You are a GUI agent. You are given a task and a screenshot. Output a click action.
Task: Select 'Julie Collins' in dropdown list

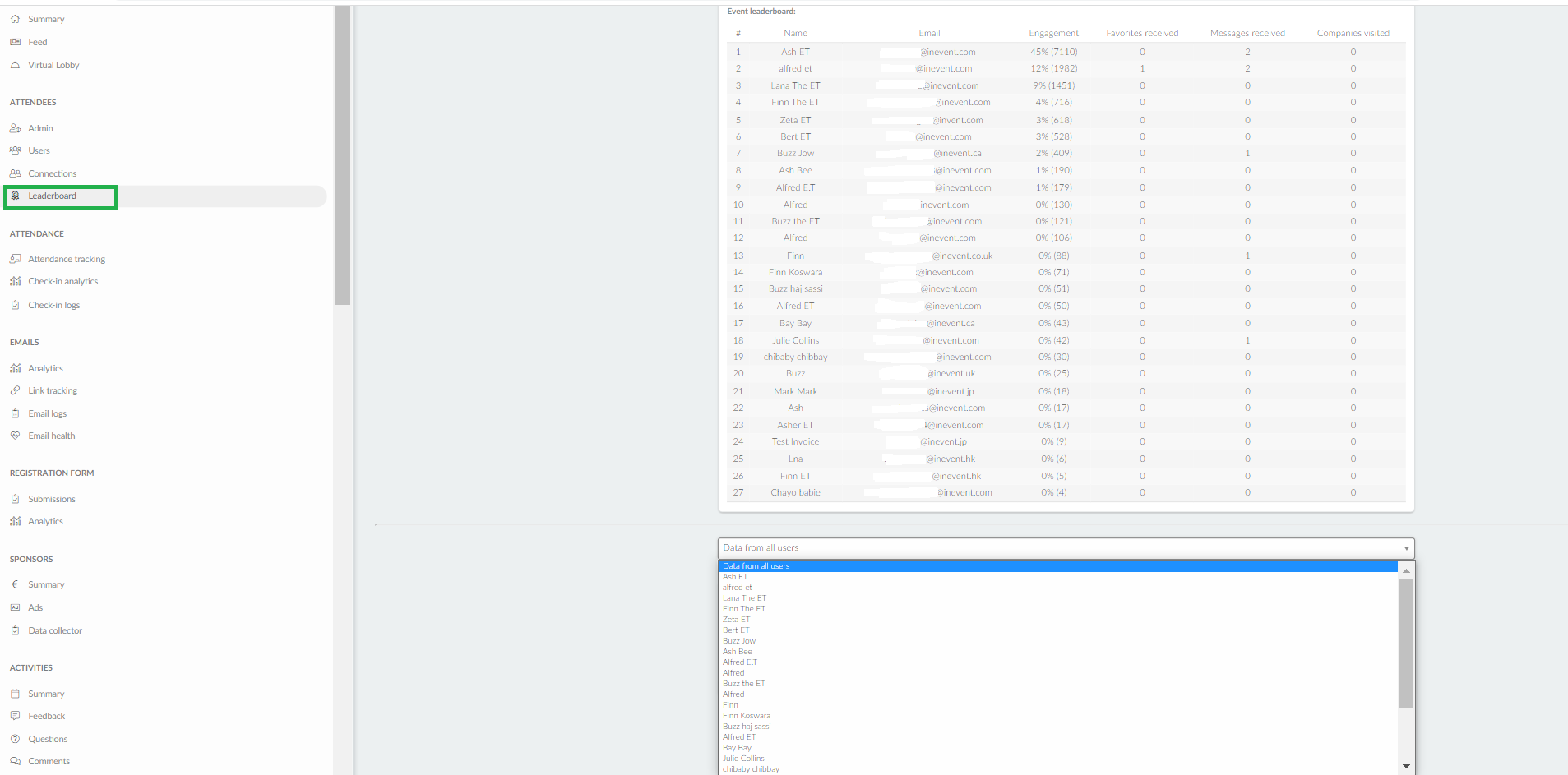click(1058, 759)
